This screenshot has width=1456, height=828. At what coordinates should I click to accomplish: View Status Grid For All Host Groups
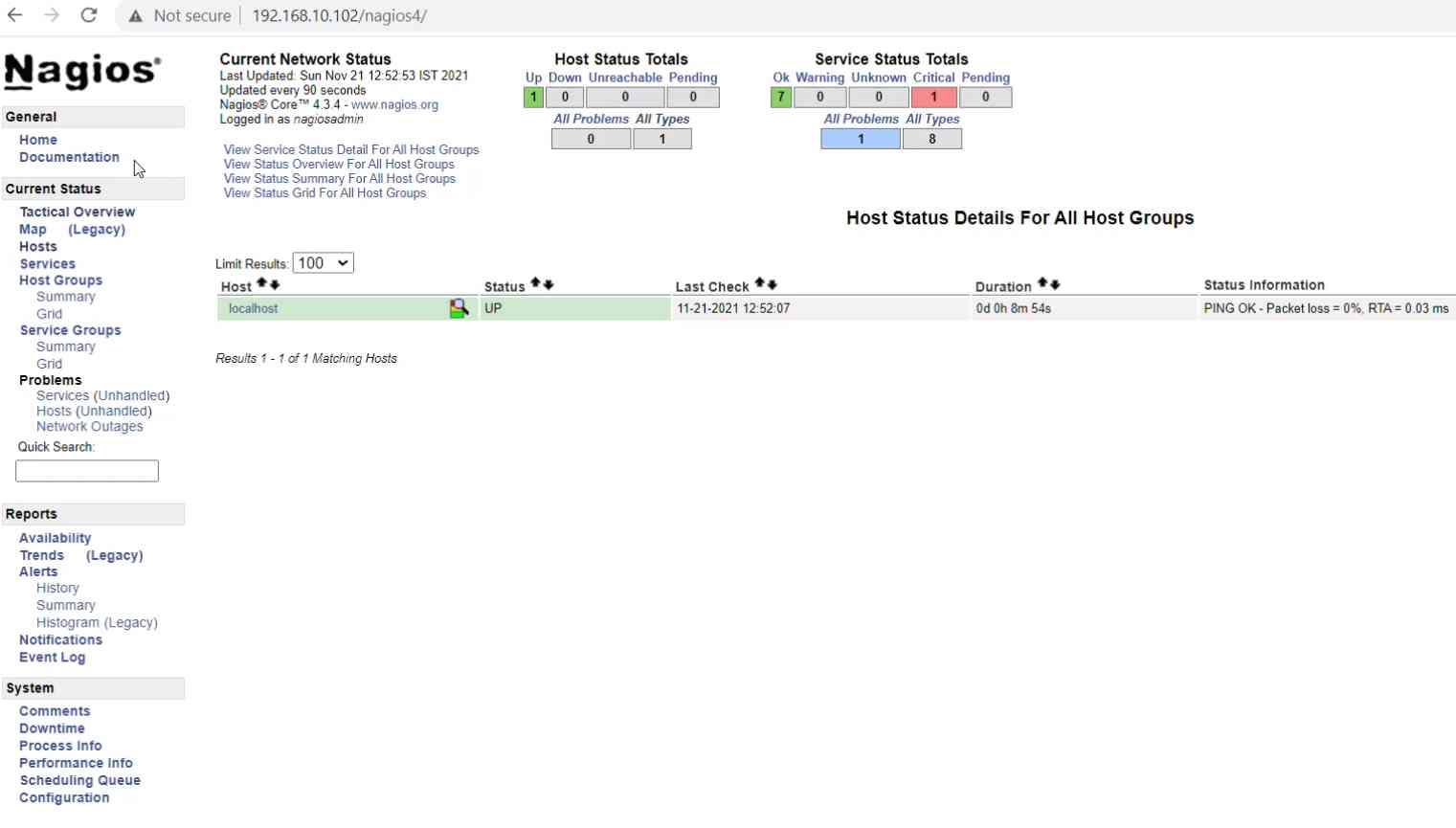pos(325,193)
